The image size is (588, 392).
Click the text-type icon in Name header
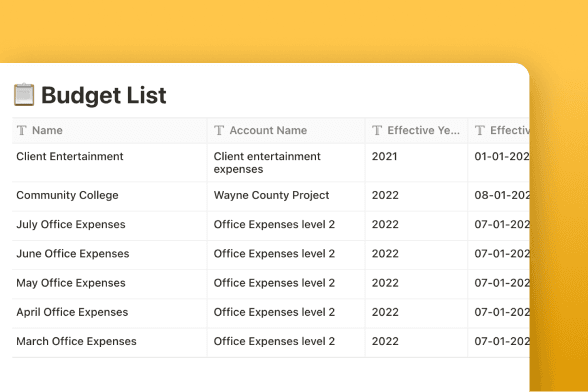point(22,130)
